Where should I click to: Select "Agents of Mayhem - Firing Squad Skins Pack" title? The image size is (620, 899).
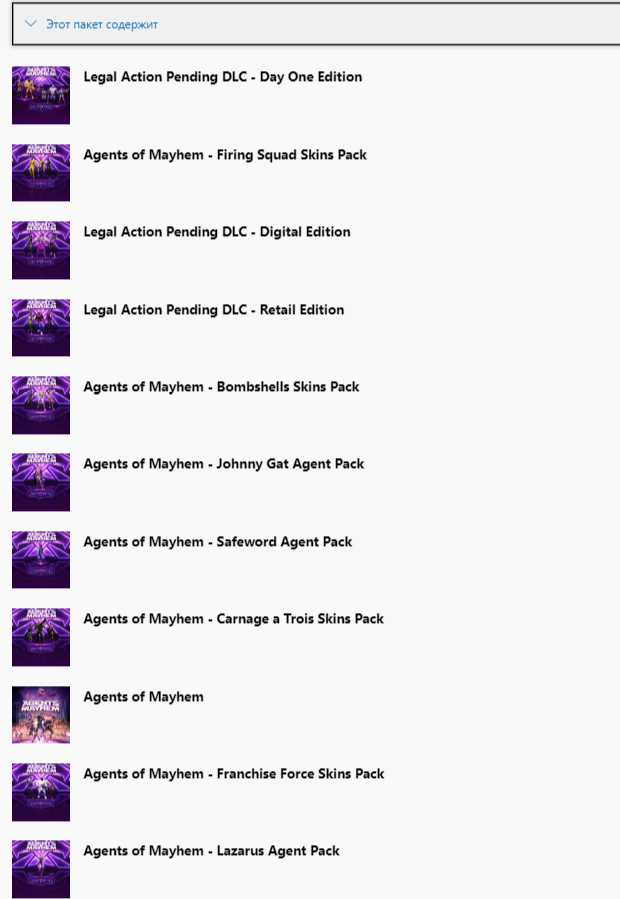pyautogui.click(x=225, y=155)
